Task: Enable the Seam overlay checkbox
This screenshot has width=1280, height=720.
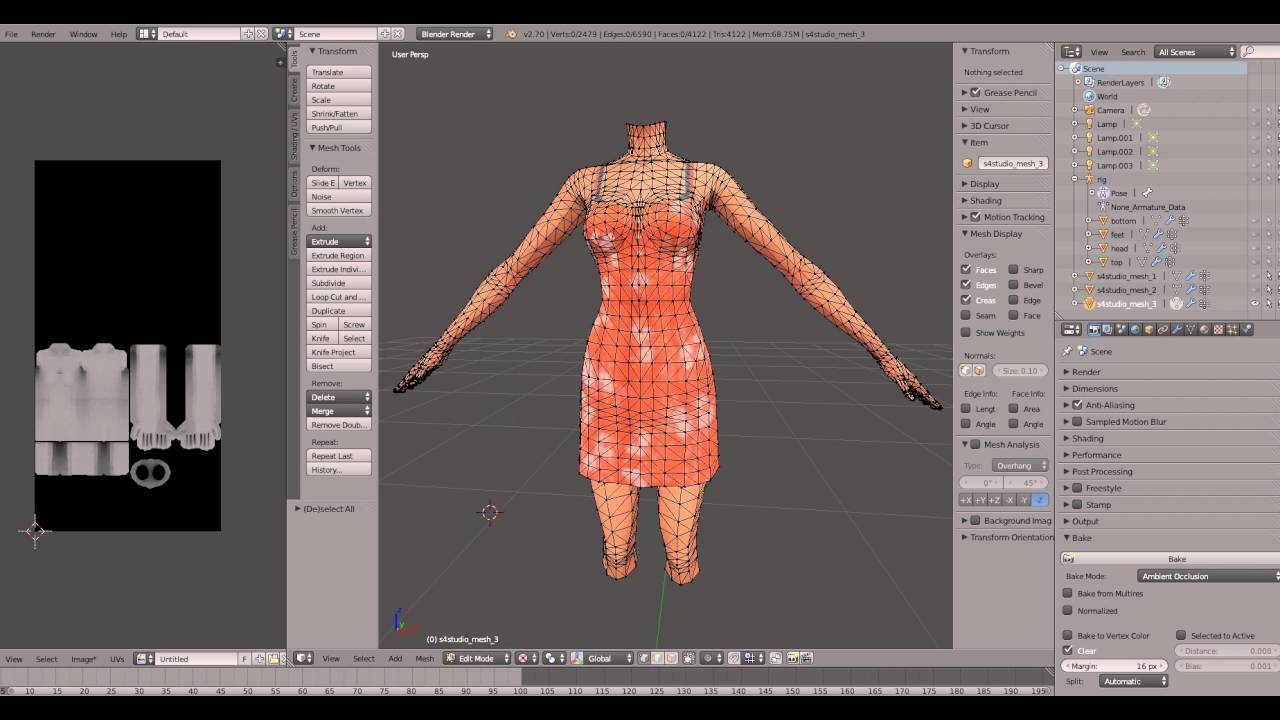Action: pos(966,315)
